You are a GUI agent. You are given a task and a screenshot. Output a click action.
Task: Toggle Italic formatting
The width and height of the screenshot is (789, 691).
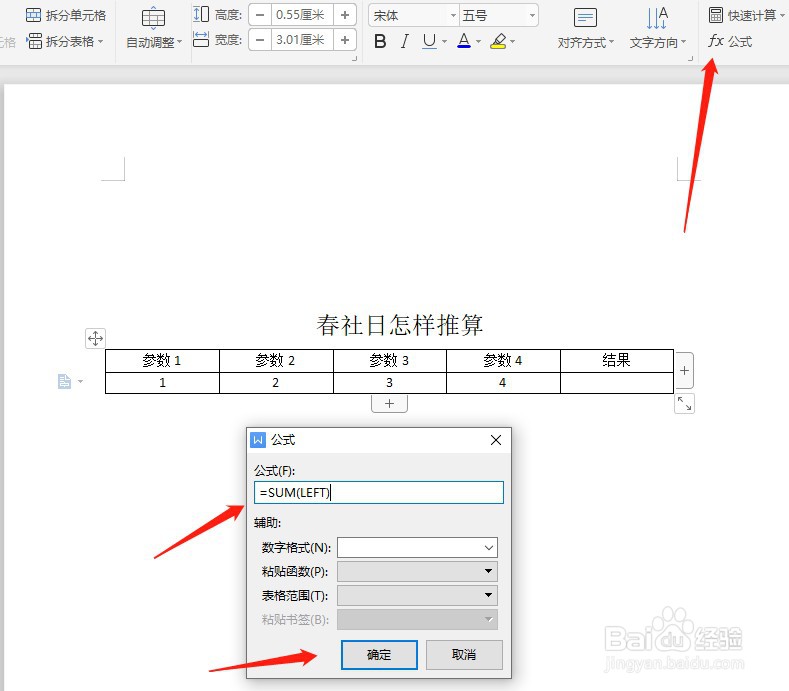(x=405, y=41)
